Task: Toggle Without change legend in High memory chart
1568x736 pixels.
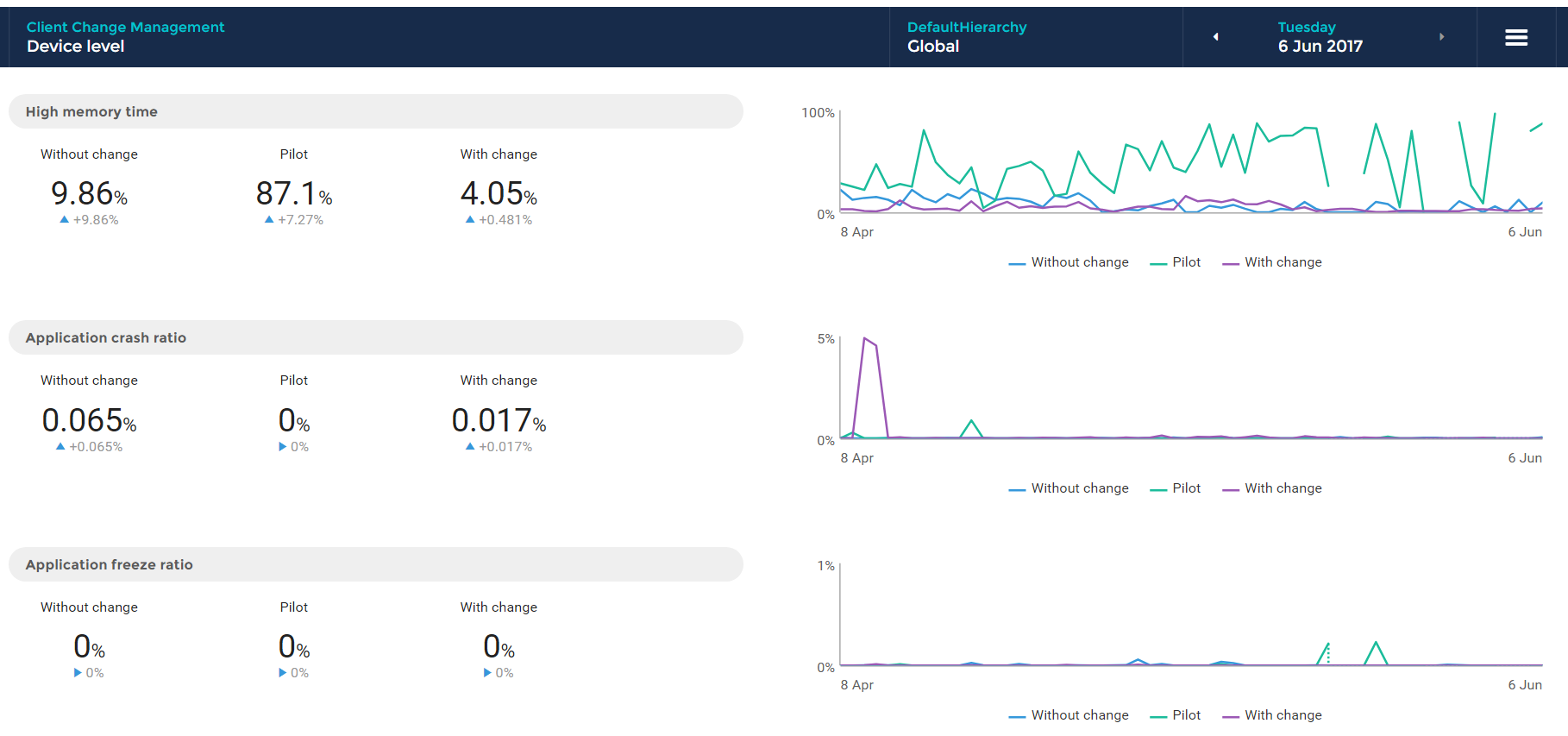Action: pyautogui.click(x=1069, y=262)
